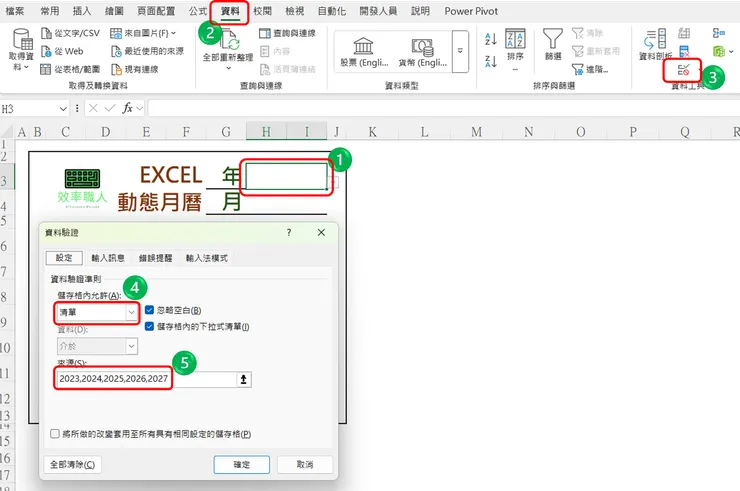Viewport: 740px width, 491px height.
Task: Click the formula bar input
Action: pyautogui.click(x=444, y=109)
